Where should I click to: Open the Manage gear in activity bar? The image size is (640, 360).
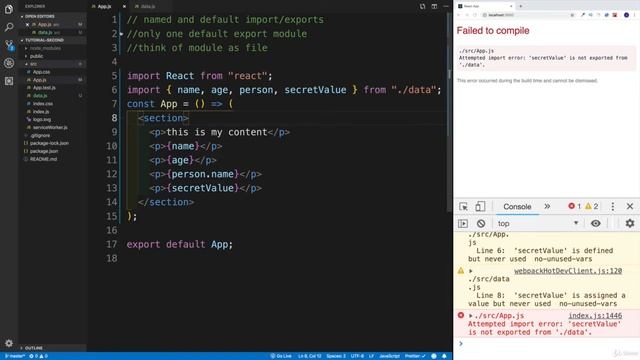coord(9,343)
